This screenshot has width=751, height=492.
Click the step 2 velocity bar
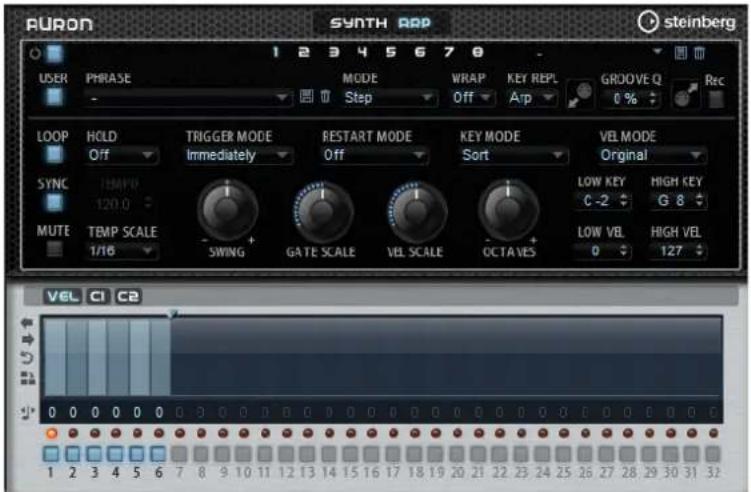(77, 358)
